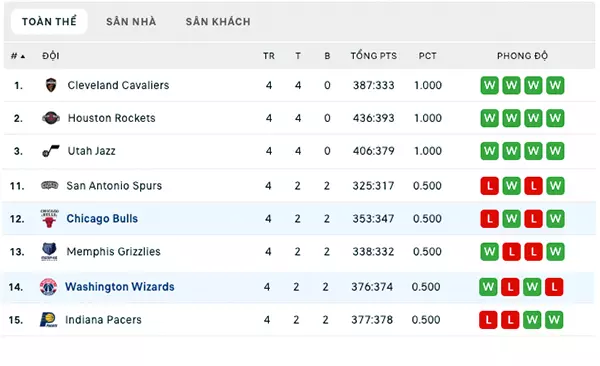600x366 pixels.
Task: Click the Memphis Grizzlies logo
Action: (x=49, y=252)
